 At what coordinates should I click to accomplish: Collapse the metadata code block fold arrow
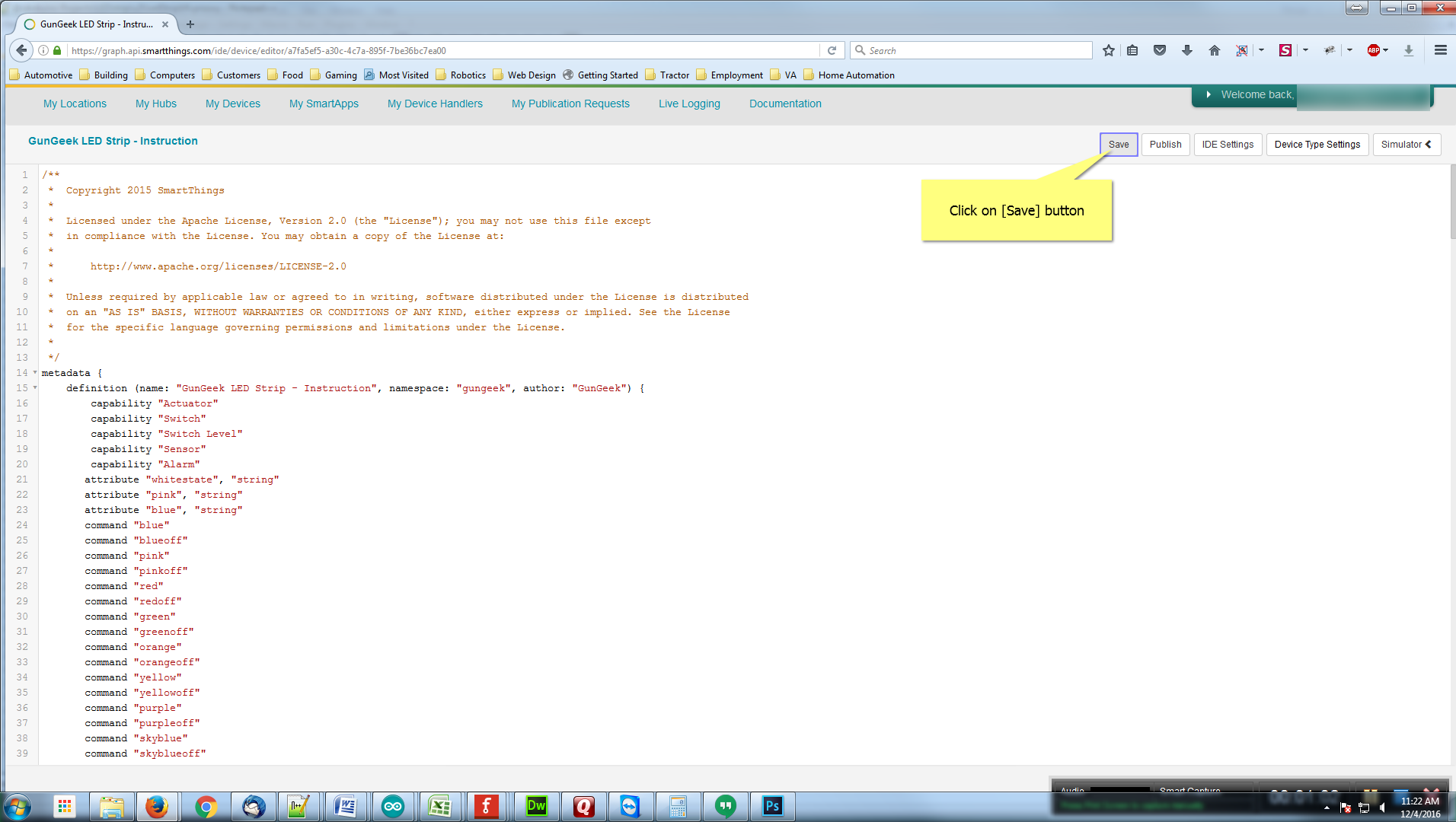click(35, 373)
